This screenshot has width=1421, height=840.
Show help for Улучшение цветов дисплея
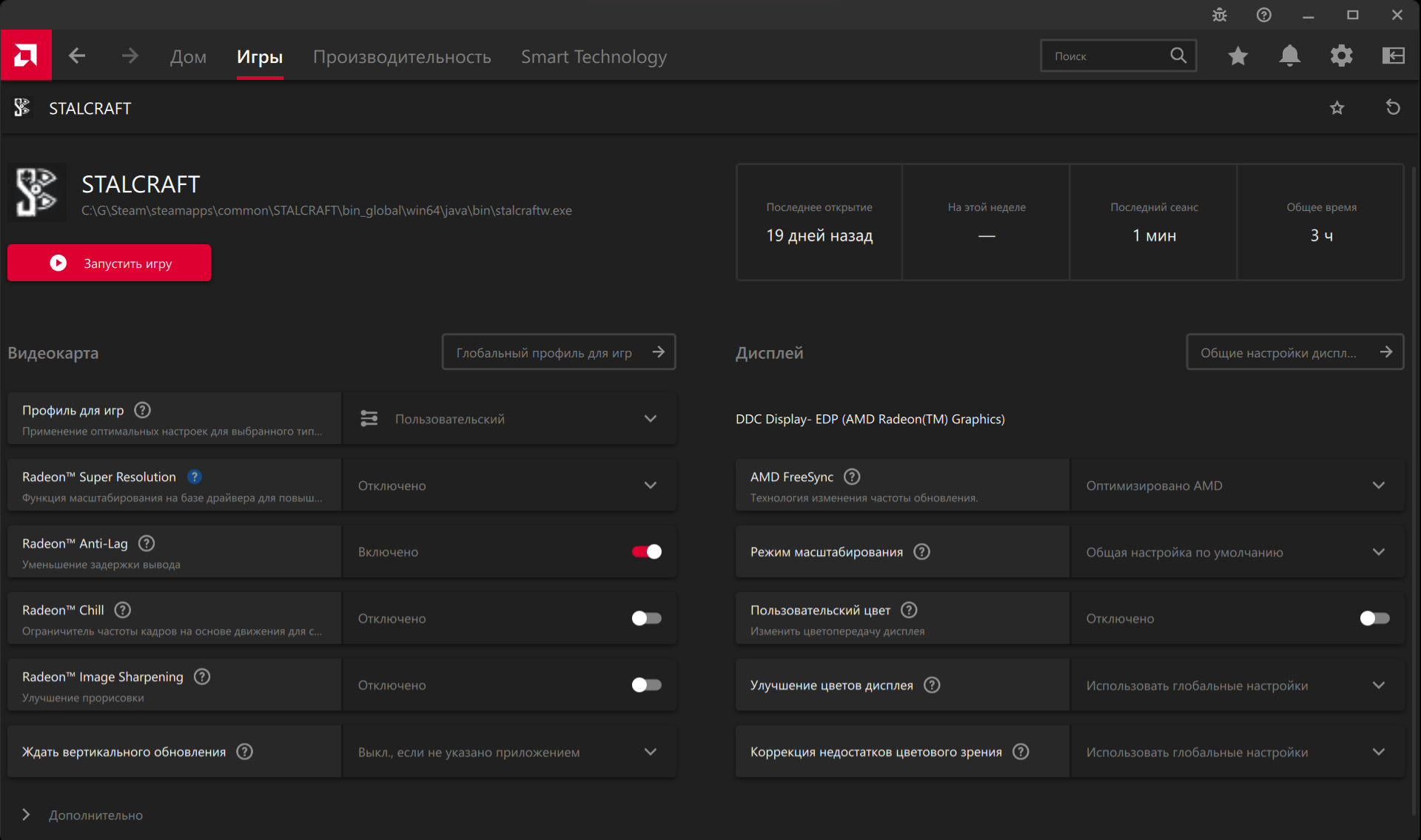[933, 685]
